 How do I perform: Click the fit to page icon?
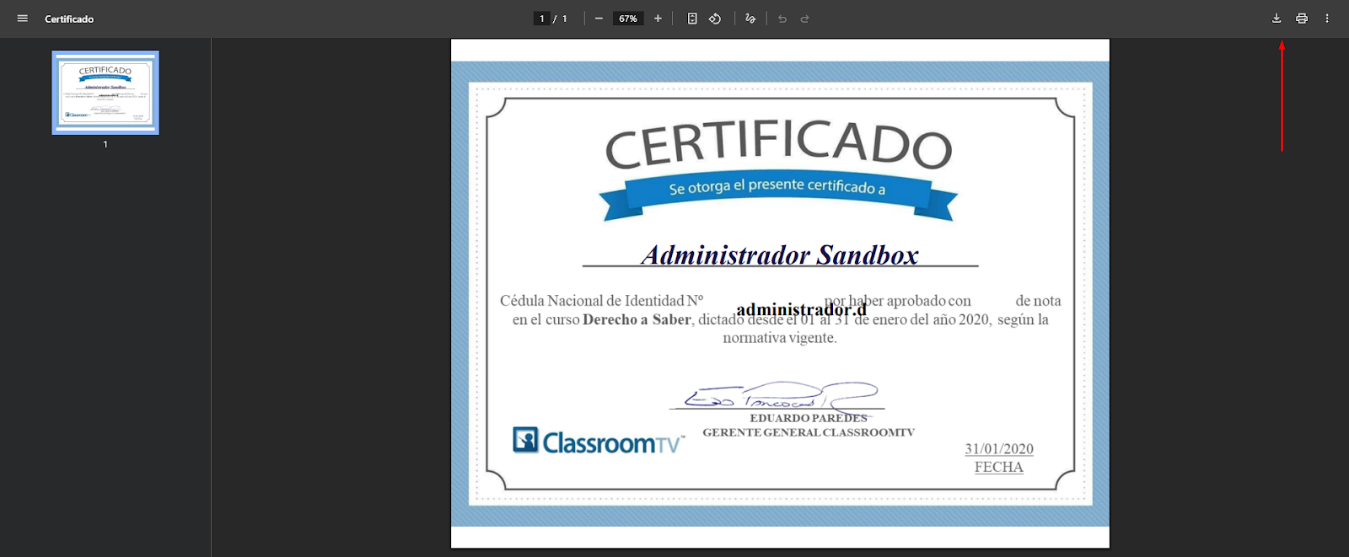(692, 18)
